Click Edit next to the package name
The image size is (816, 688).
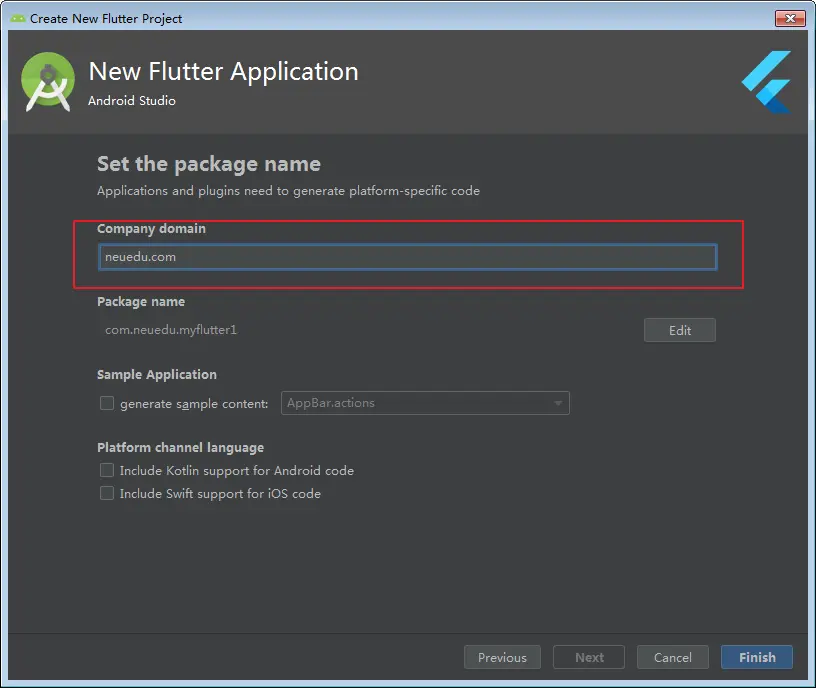680,330
